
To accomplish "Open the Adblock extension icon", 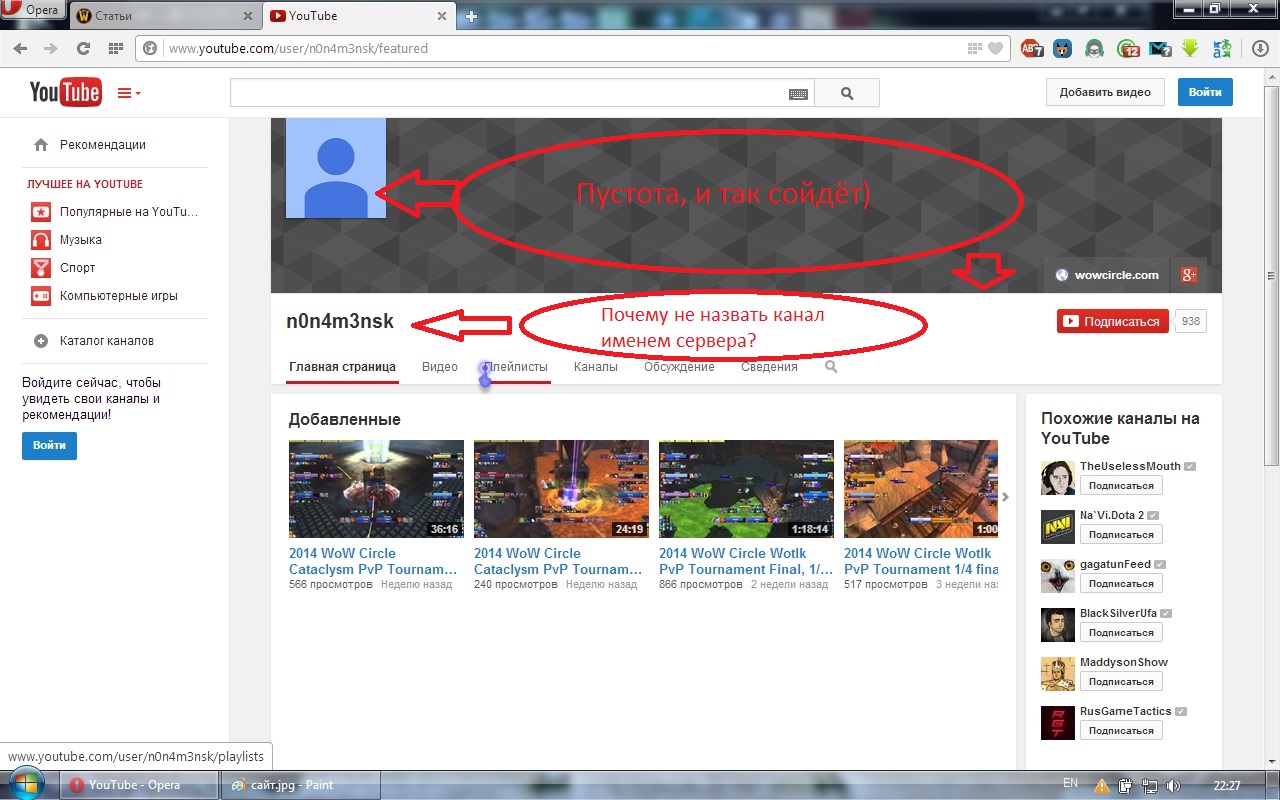I will point(1031,48).
